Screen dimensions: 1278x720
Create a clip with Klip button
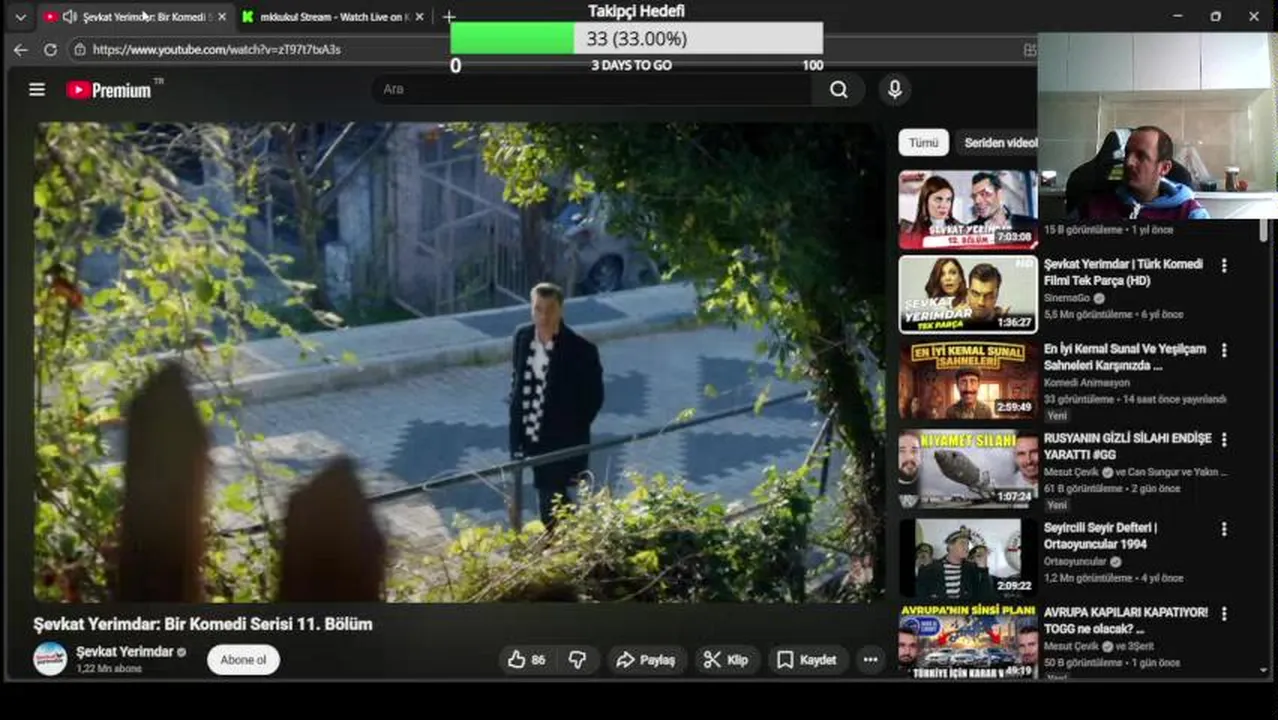tap(726, 660)
